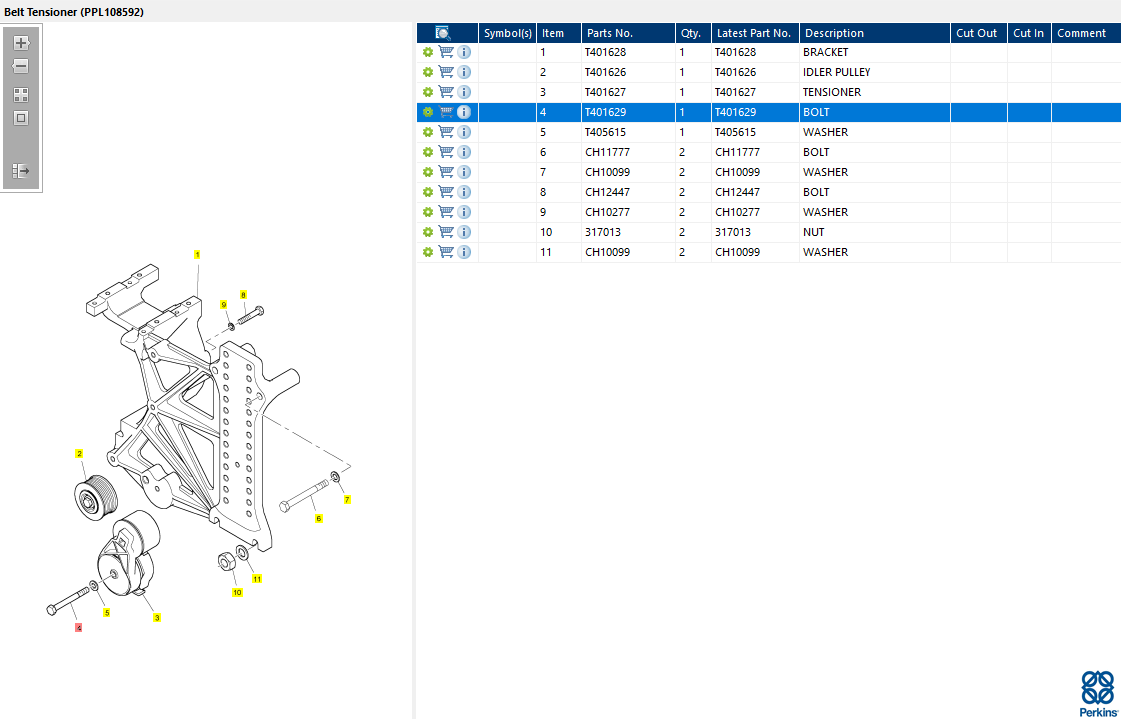
Task: Zoom in on the diagram with plus icon
Action: pyautogui.click(x=21, y=43)
